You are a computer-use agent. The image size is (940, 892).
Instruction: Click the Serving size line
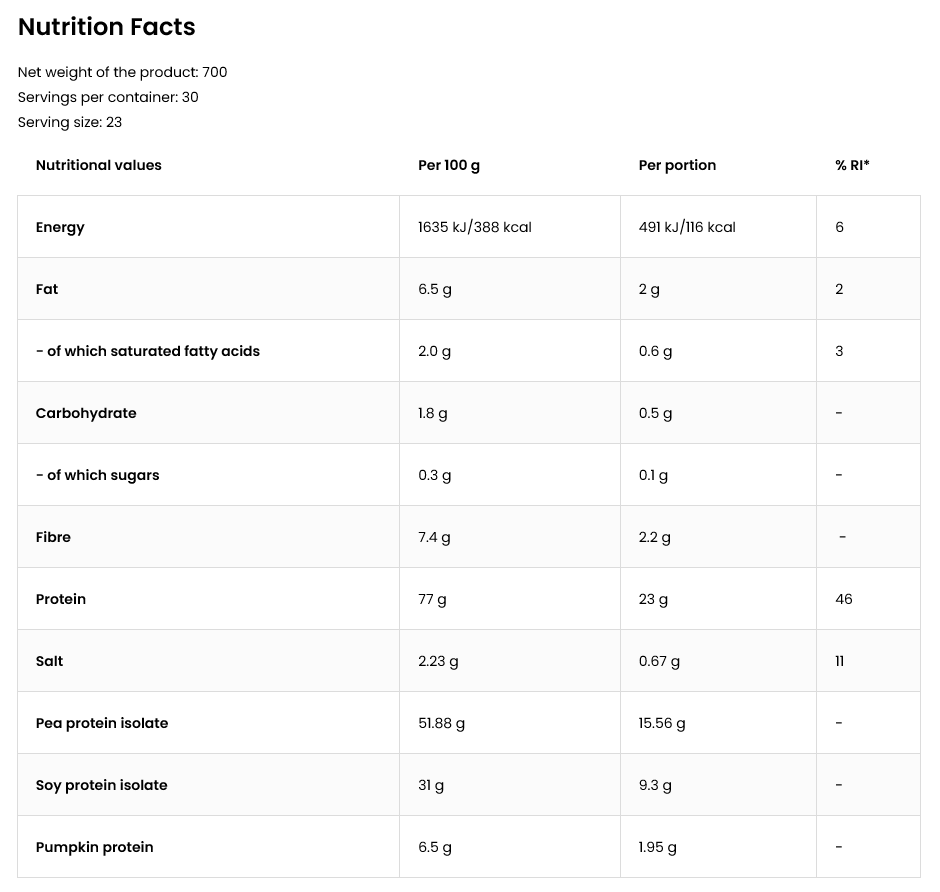70,122
